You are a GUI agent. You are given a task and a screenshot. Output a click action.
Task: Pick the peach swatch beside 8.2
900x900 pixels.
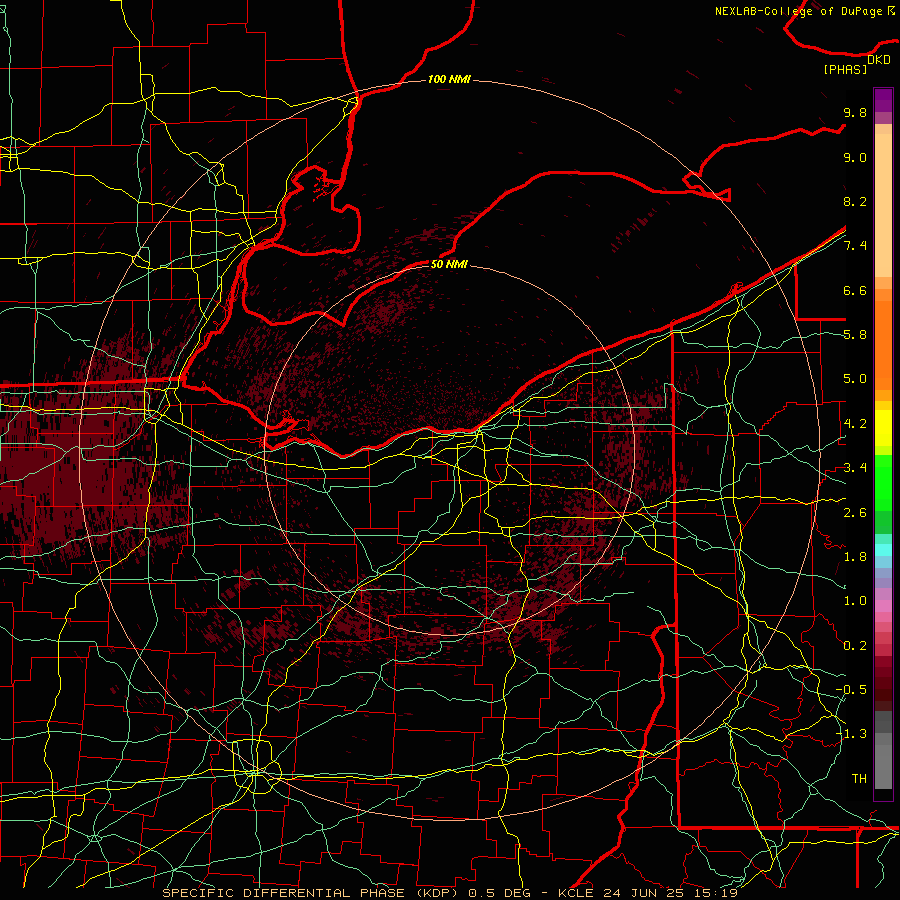point(883,205)
